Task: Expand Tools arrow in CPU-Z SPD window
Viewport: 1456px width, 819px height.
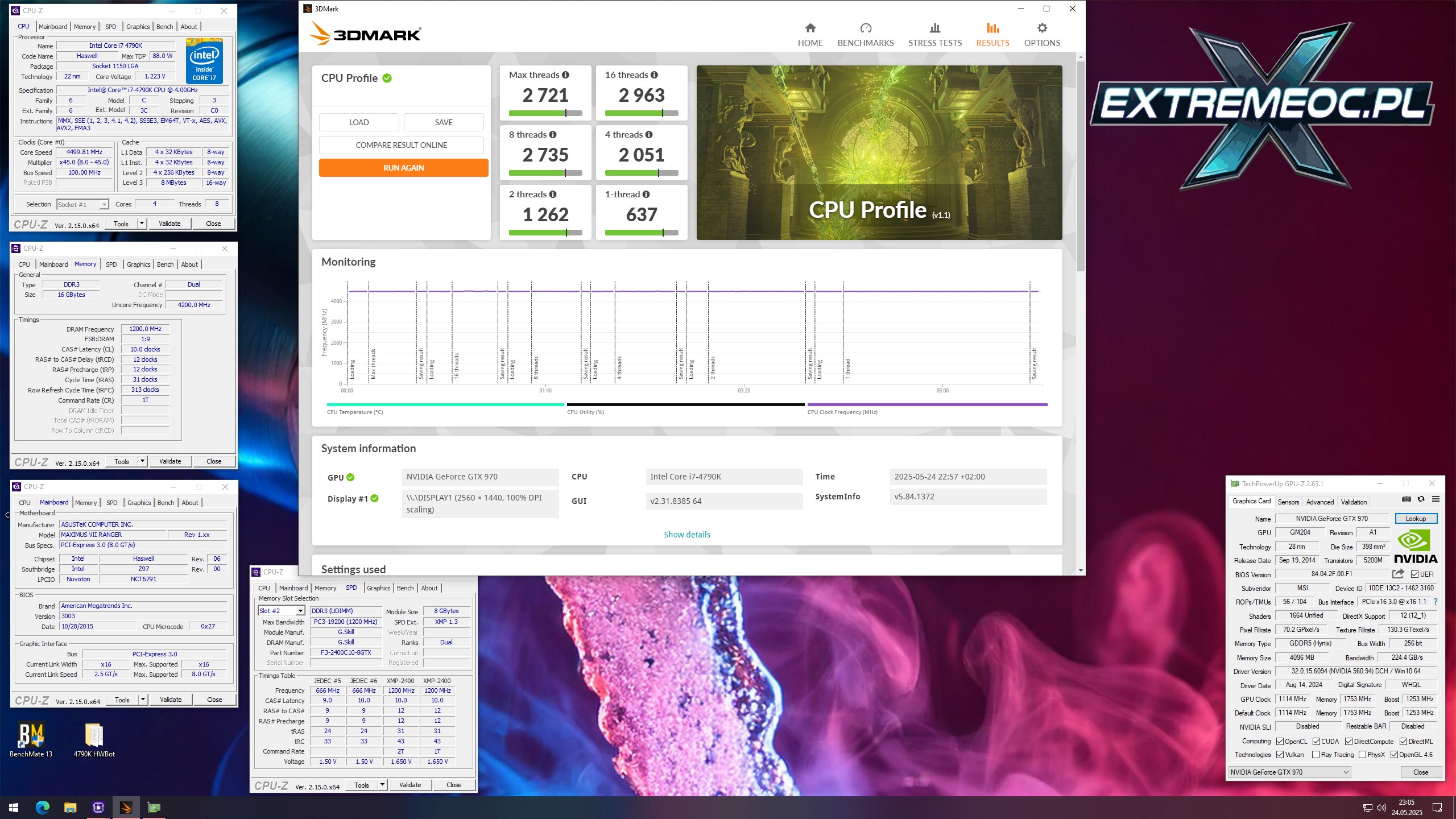Action: pos(382,785)
